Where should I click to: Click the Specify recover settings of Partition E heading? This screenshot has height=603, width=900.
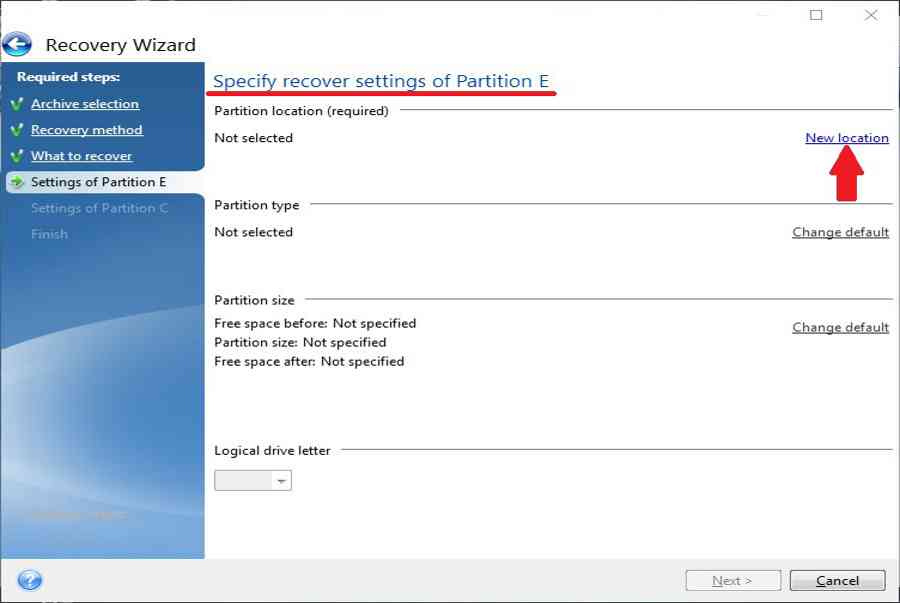click(x=381, y=81)
